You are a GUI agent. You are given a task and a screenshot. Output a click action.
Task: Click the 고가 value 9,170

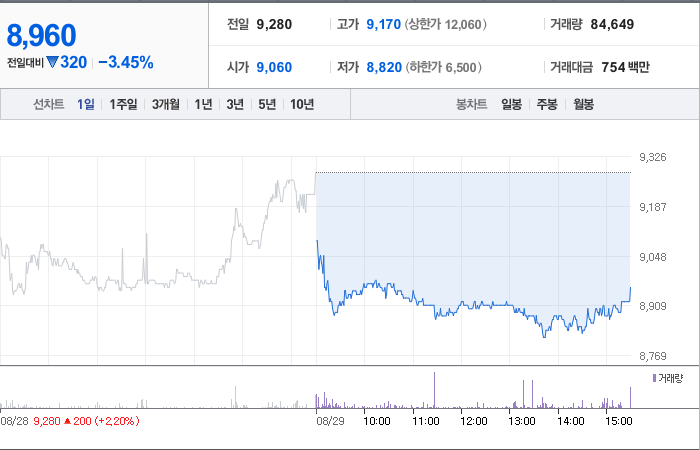(383, 24)
